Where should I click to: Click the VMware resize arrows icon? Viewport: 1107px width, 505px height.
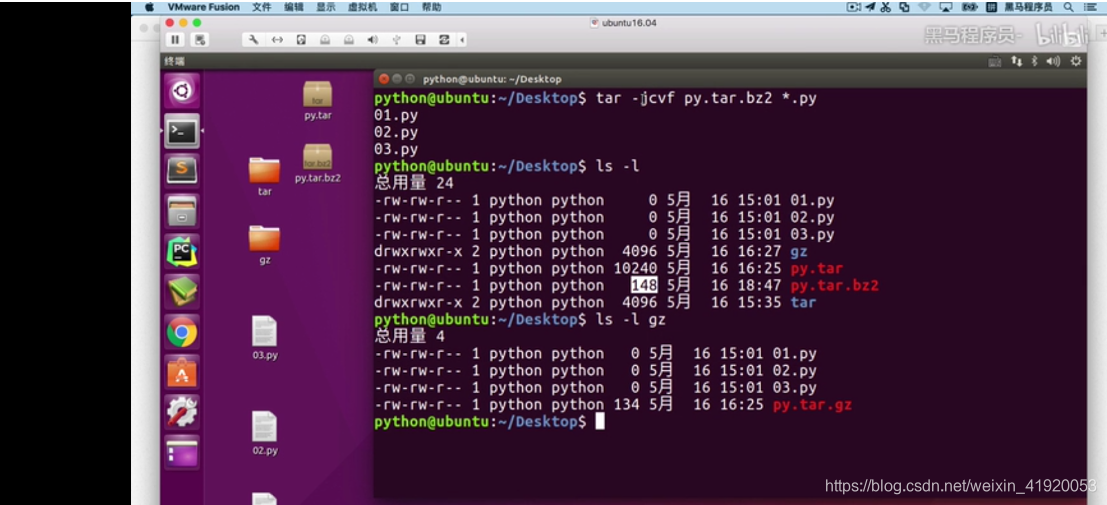(277, 40)
